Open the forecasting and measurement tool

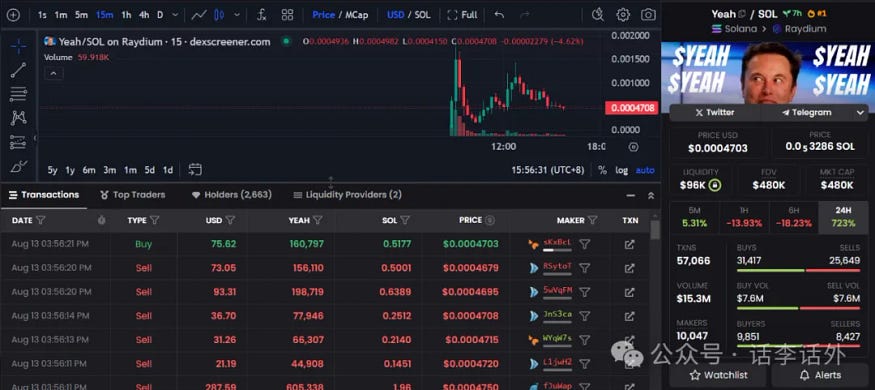click(18, 142)
